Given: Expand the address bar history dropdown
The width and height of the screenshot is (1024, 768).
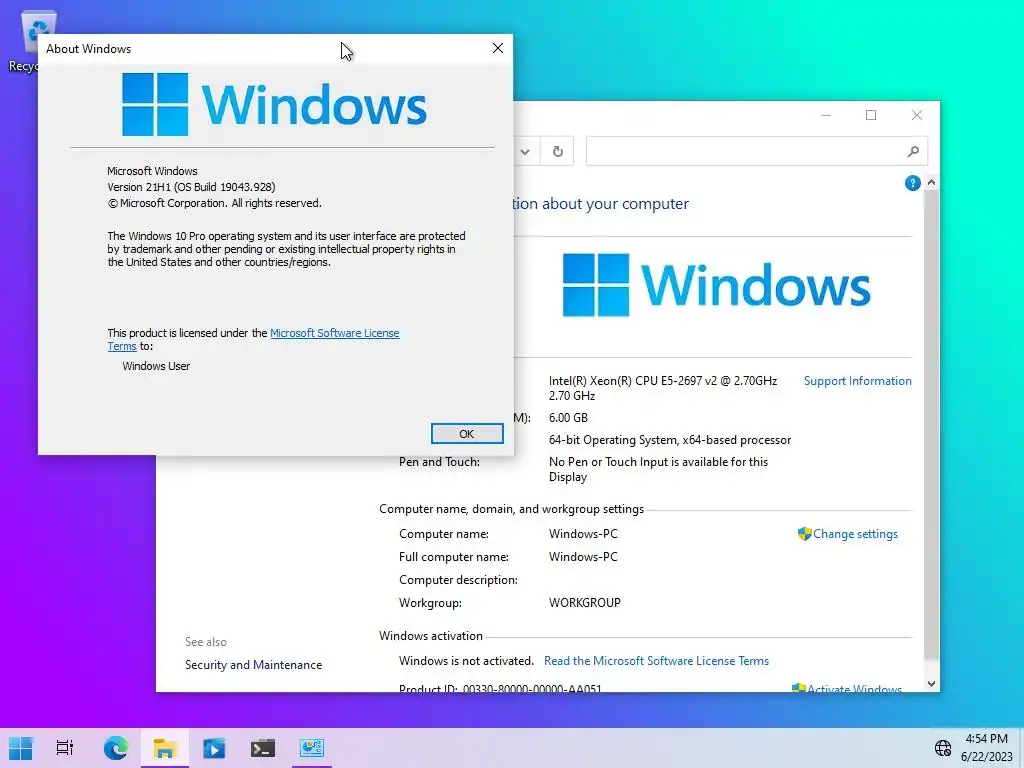Looking at the screenshot, I should pyautogui.click(x=525, y=152).
